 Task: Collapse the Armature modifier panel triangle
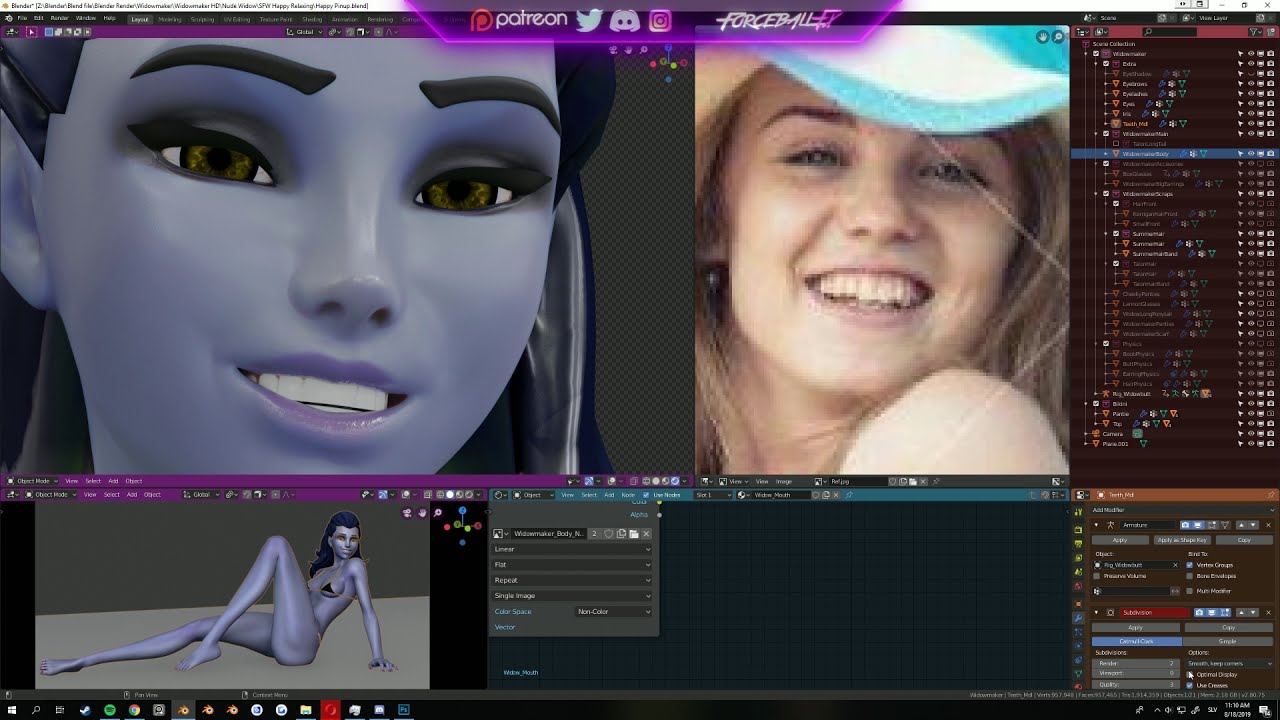1096,525
